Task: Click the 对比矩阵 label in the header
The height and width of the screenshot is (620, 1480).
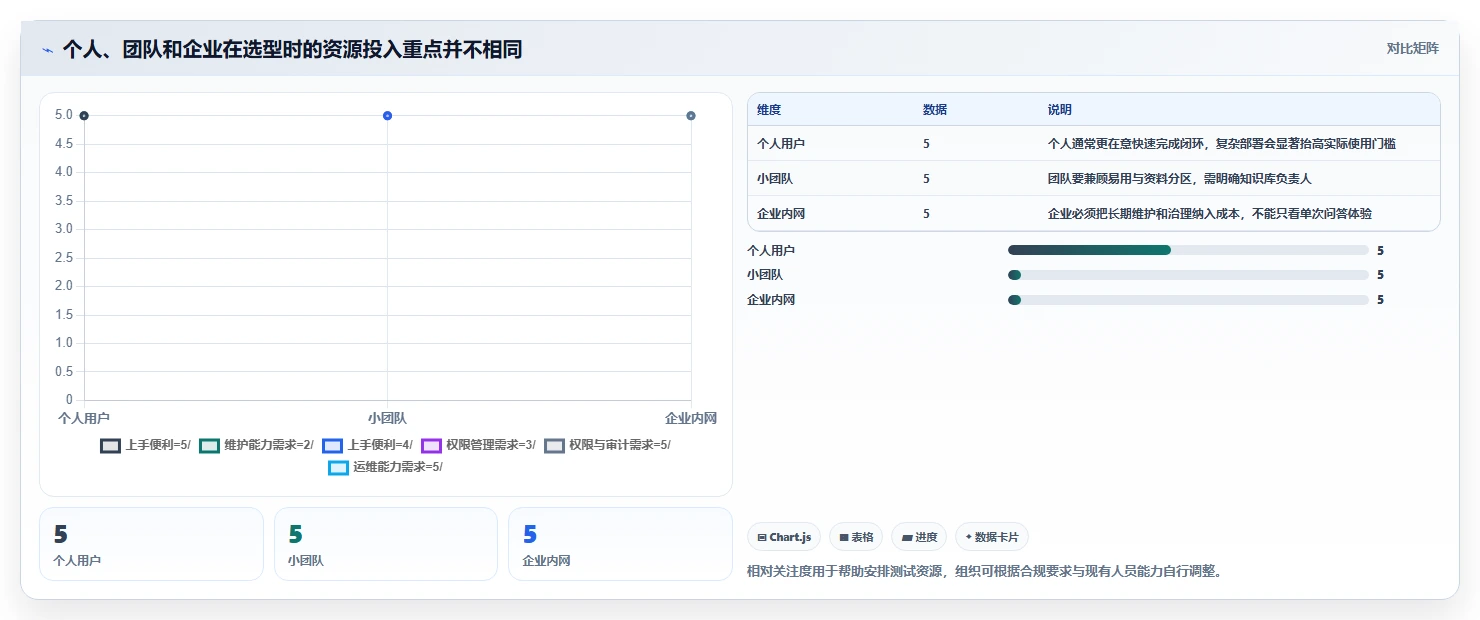Action: [x=1412, y=48]
